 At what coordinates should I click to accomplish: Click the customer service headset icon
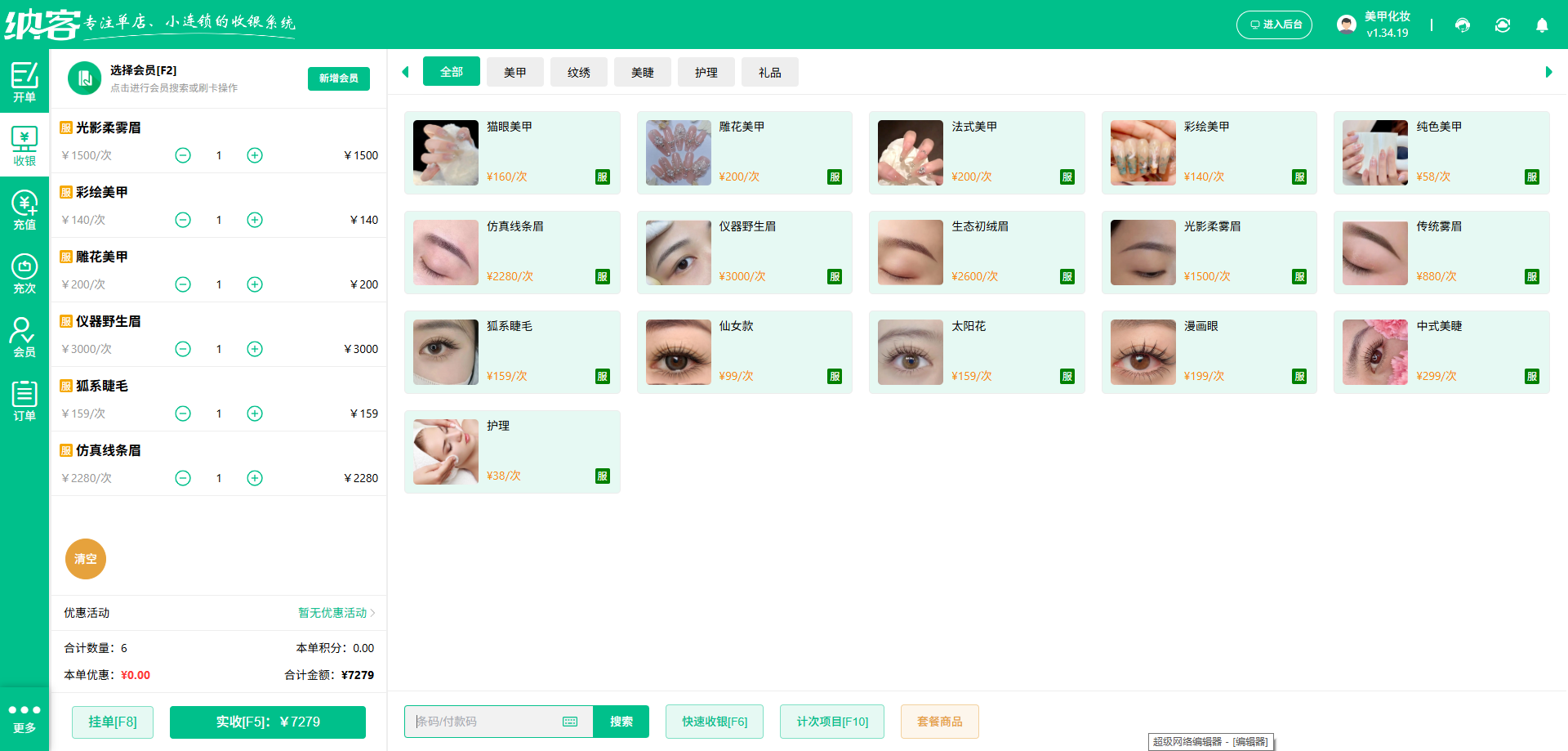(1462, 25)
